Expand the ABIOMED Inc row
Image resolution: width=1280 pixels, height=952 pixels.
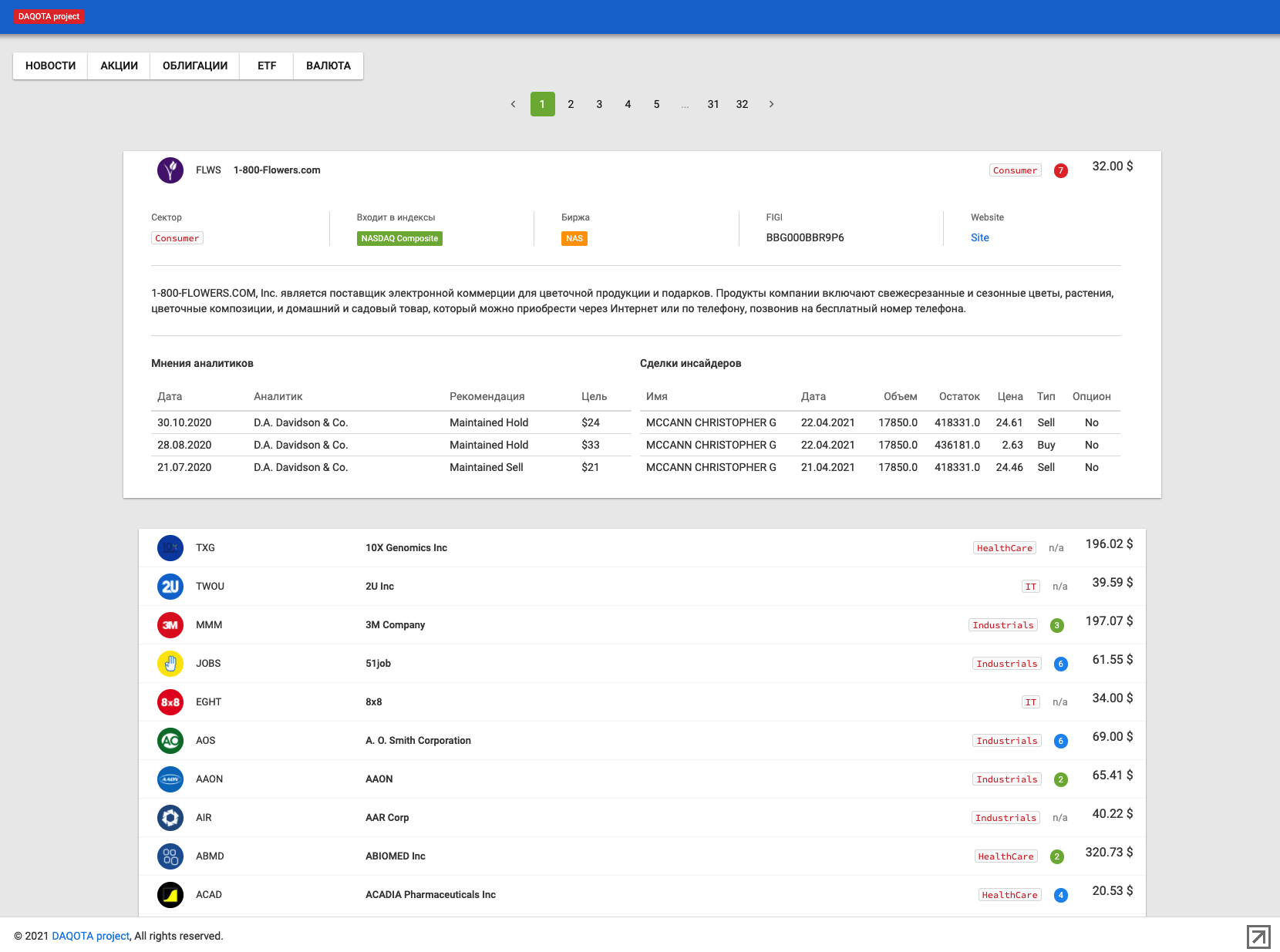point(642,856)
